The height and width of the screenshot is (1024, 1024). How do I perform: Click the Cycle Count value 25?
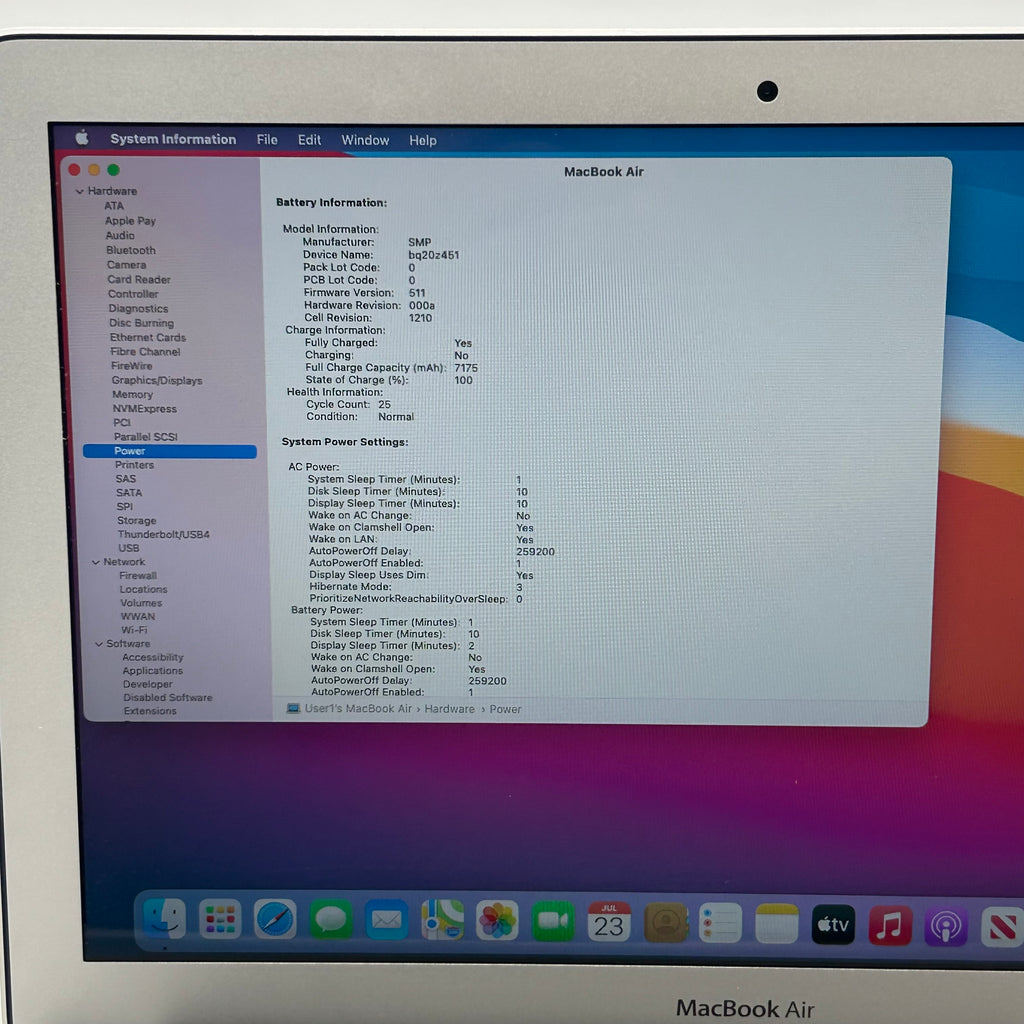tap(384, 405)
